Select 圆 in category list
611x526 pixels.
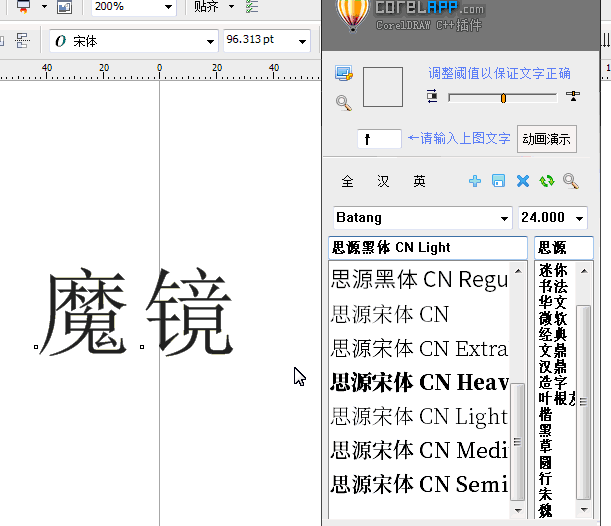click(x=546, y=463)
